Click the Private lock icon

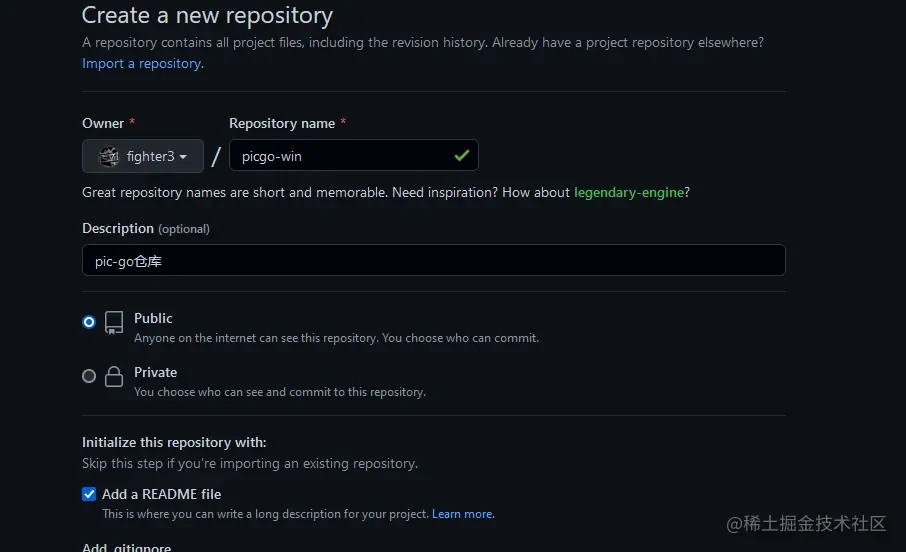(x=114, y=376)
